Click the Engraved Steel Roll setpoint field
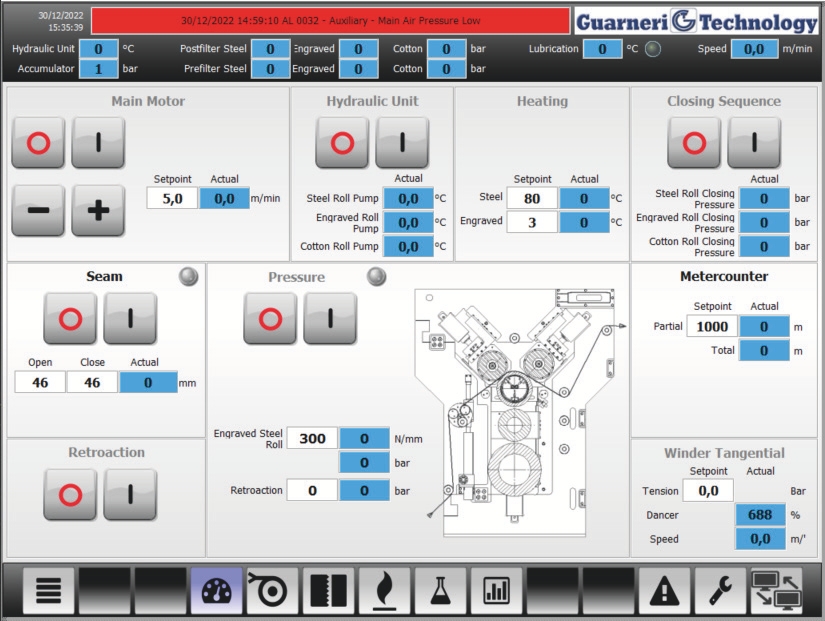This screenshot has width=825, height=621. coord(312,438)
